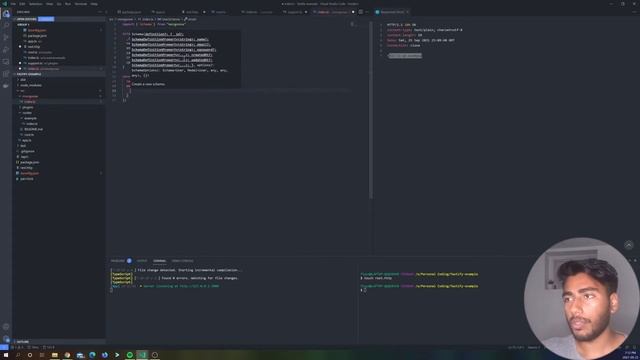Screen dimensions: 640x360
Task: Open the Output panel tab
Action: (x=142, y=261)
